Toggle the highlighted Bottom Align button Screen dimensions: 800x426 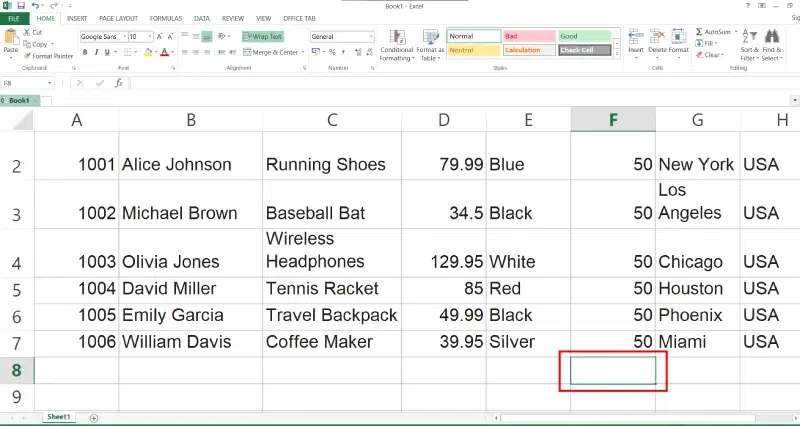pyautogui.click(x=207, y=37)
